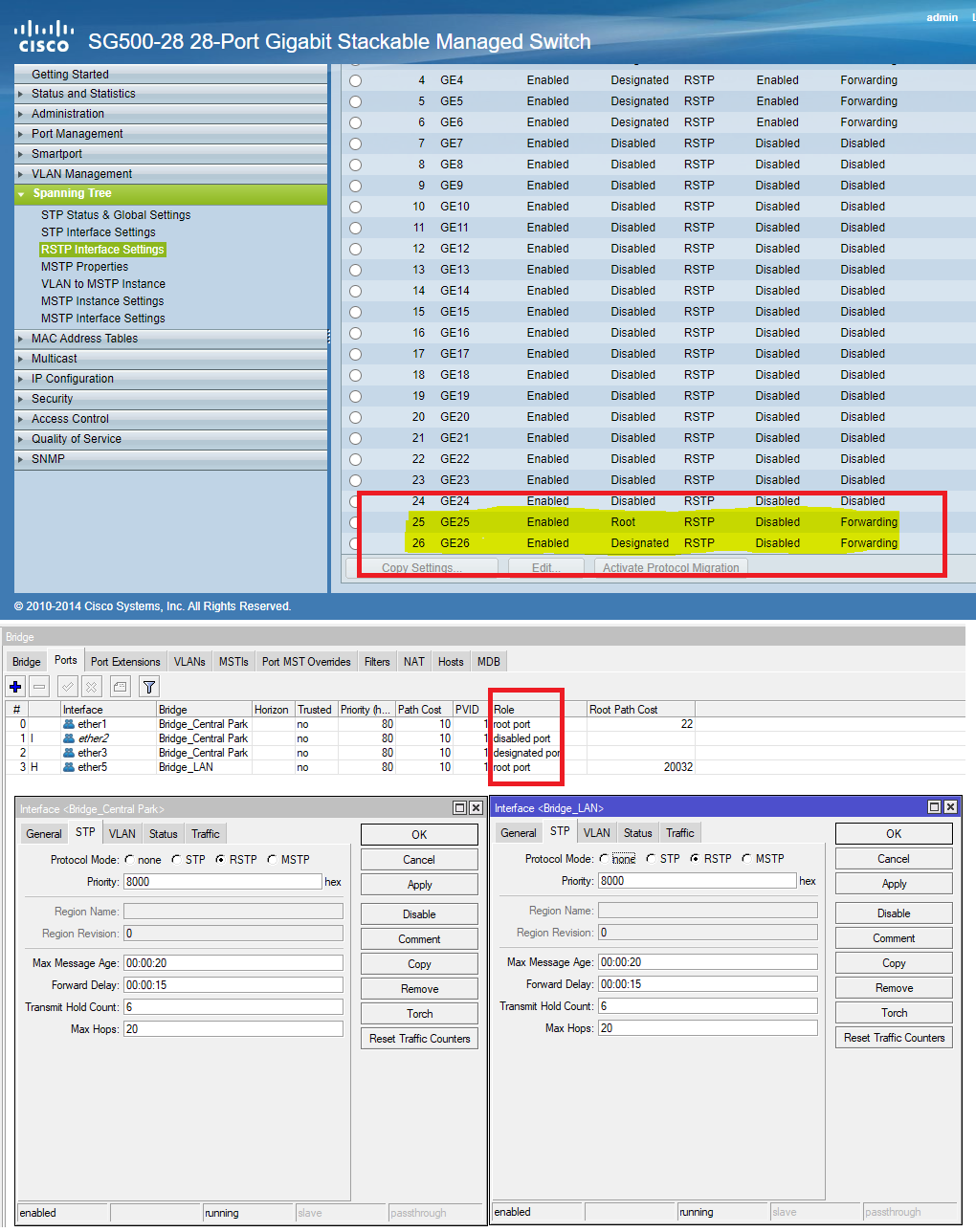Screen dimensions: 976x1232
Task: Click Max Message Age field in Bridge_LAN
Action: click(708, 962)
